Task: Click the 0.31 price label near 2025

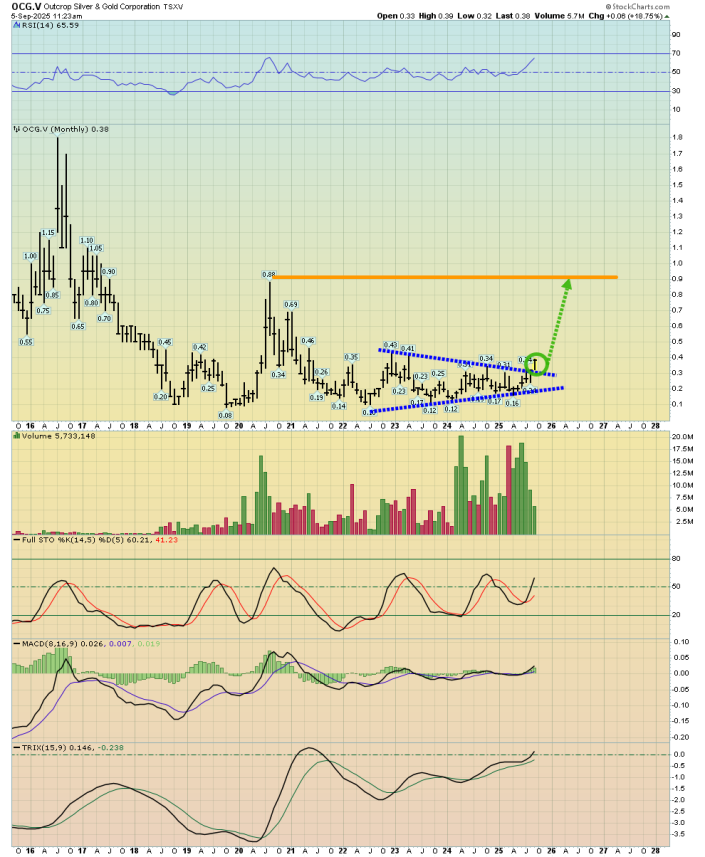Action: pos(503,365)
